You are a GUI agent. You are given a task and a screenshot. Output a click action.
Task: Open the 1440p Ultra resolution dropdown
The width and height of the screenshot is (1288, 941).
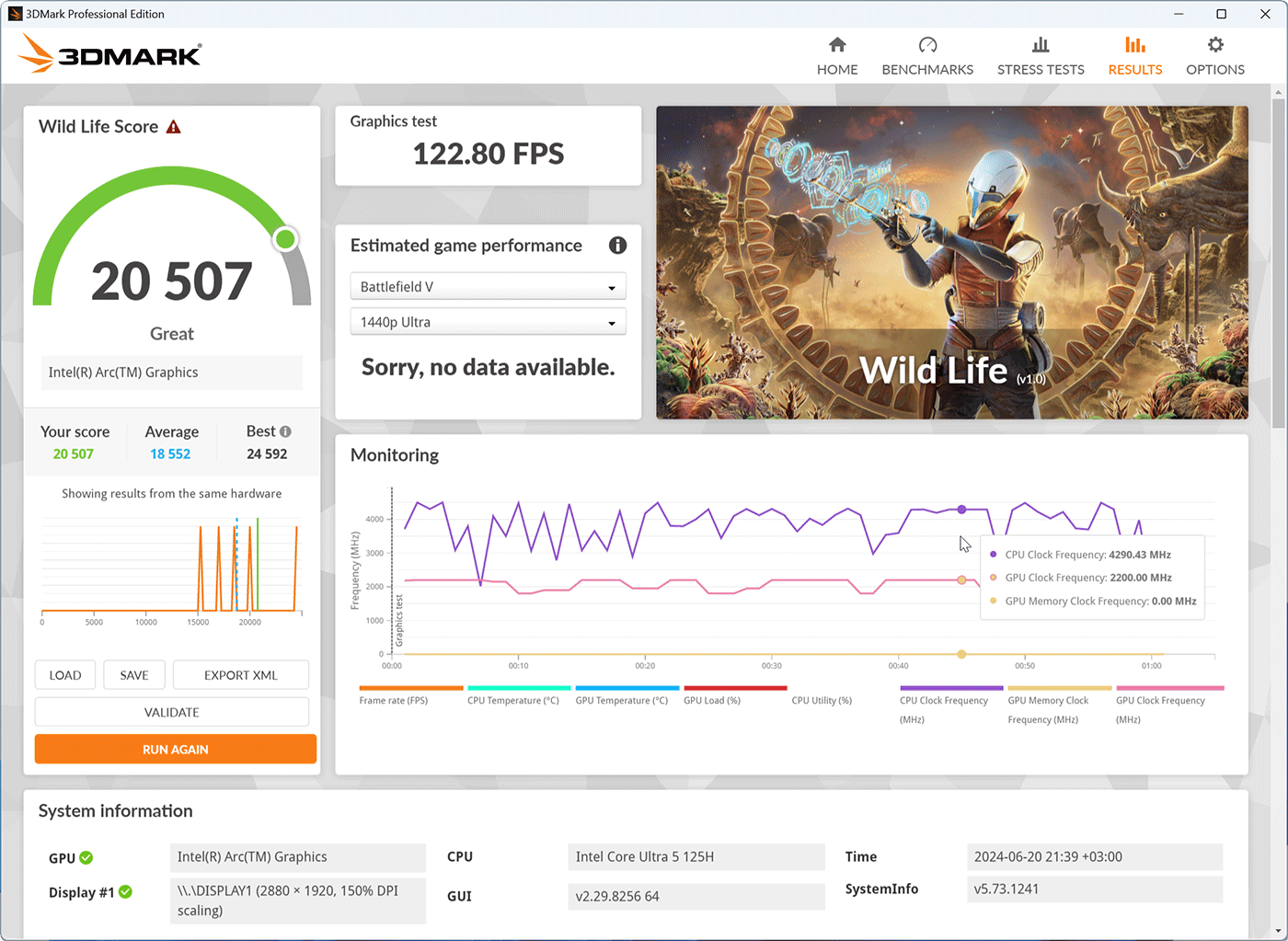click(x=488, y=322)
